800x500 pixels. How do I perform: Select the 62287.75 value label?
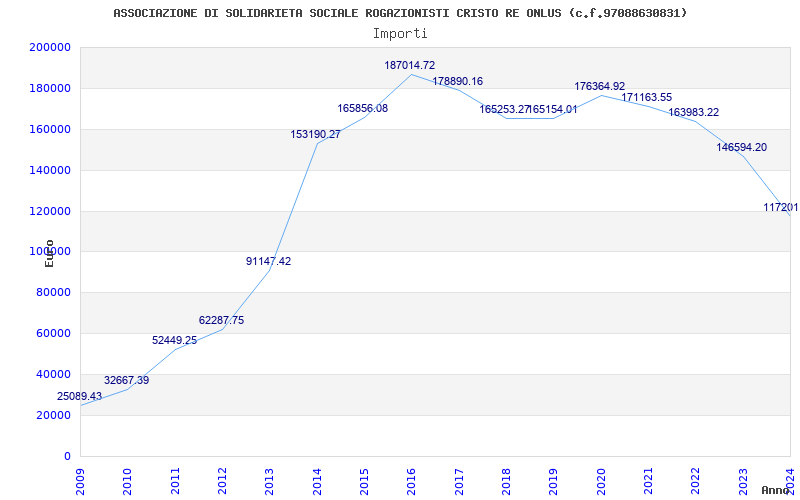pyautogui.click(x=221, y=320)
